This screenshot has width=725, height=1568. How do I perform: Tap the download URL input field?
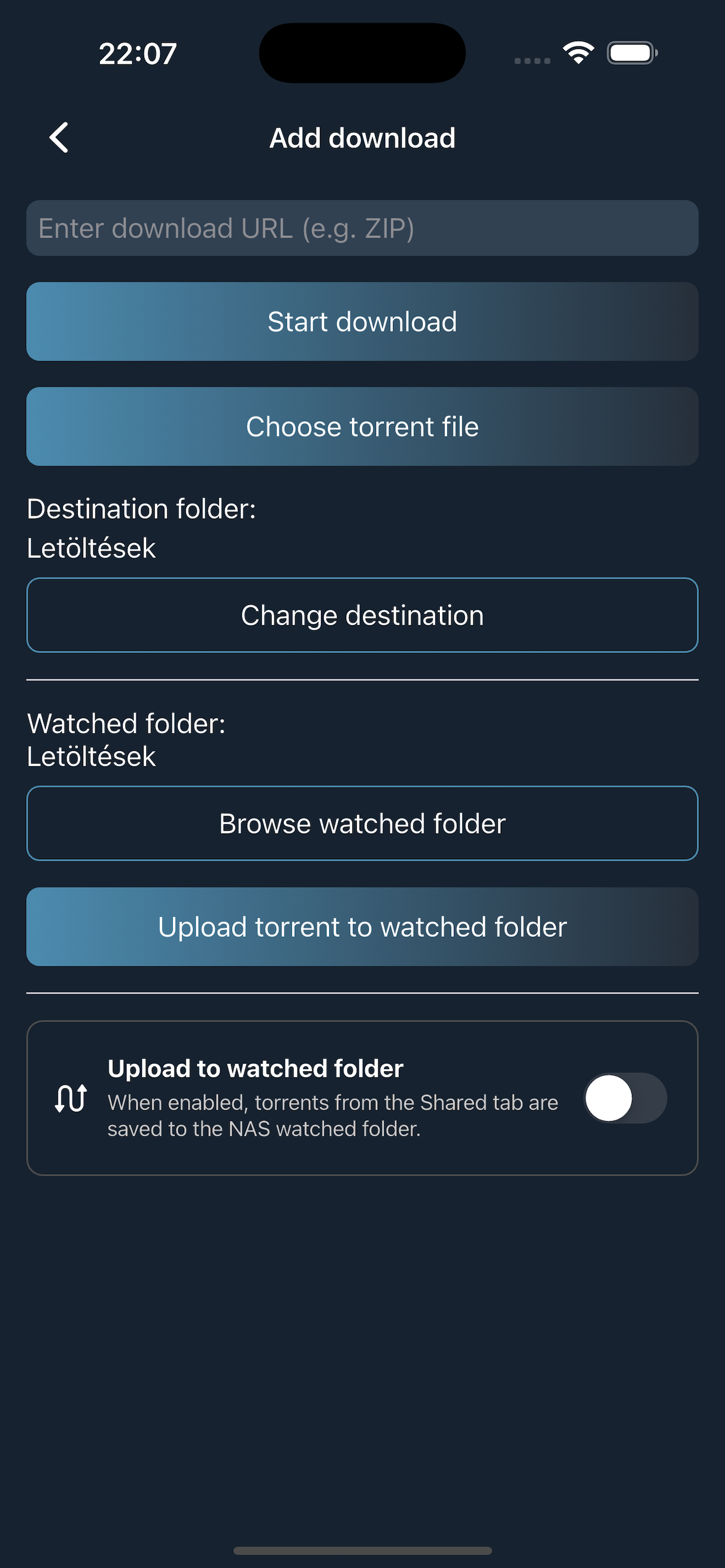pyautogui.click(x=362, y=227)
